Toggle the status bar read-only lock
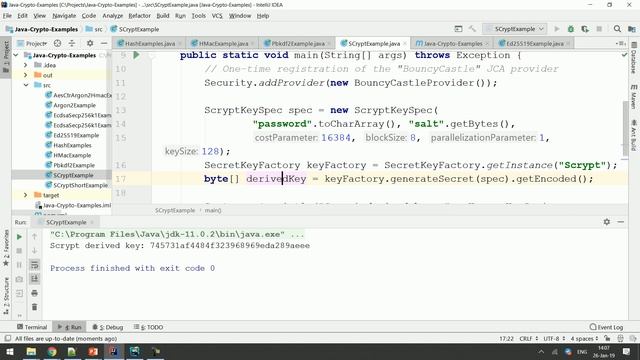Screen dimensions: 640x360 tap(607, 338)
